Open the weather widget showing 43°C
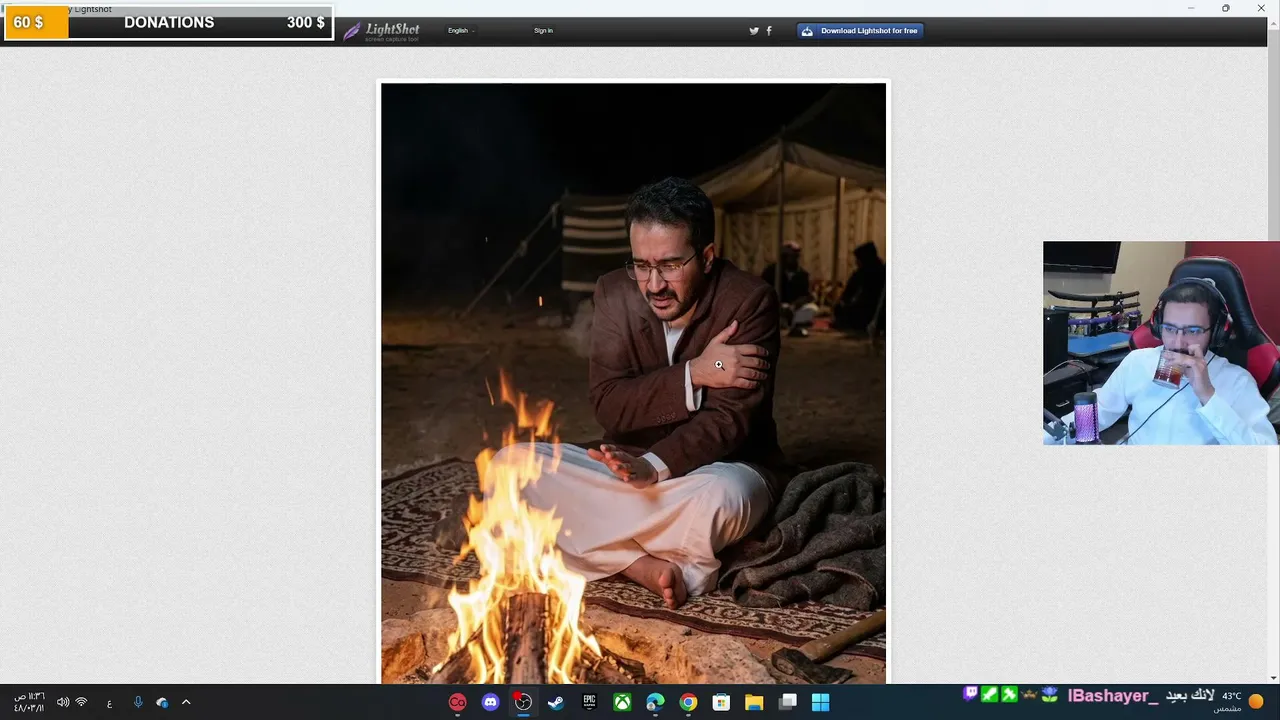The height and width of the screenshot is (720, 1280). [x=1241, y=701]
